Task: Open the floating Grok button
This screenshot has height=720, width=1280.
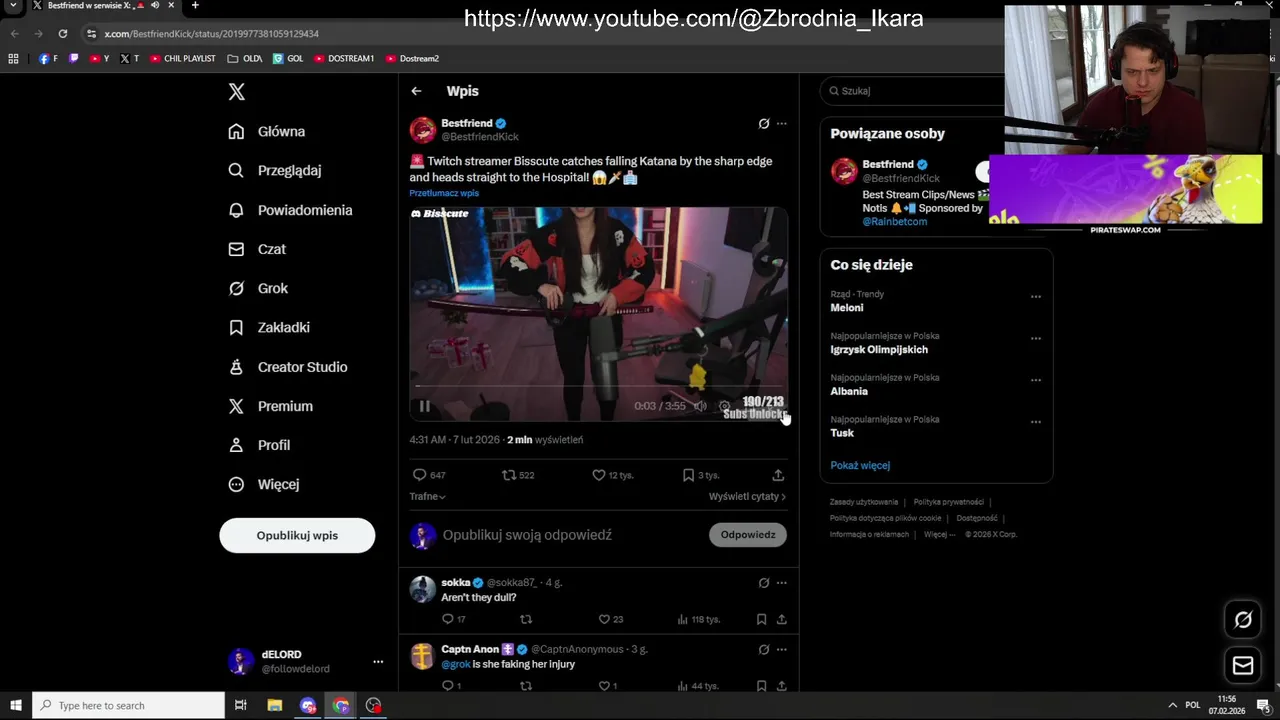Action: (x=1243, y=620)
